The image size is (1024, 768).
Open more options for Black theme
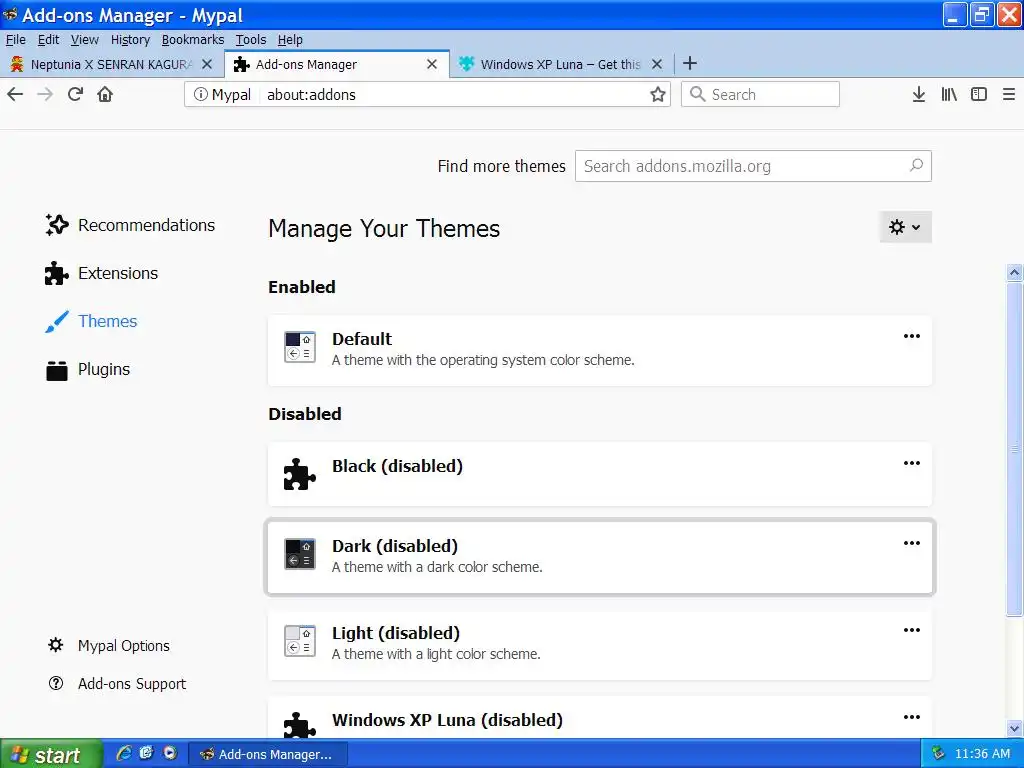(912, 464)
